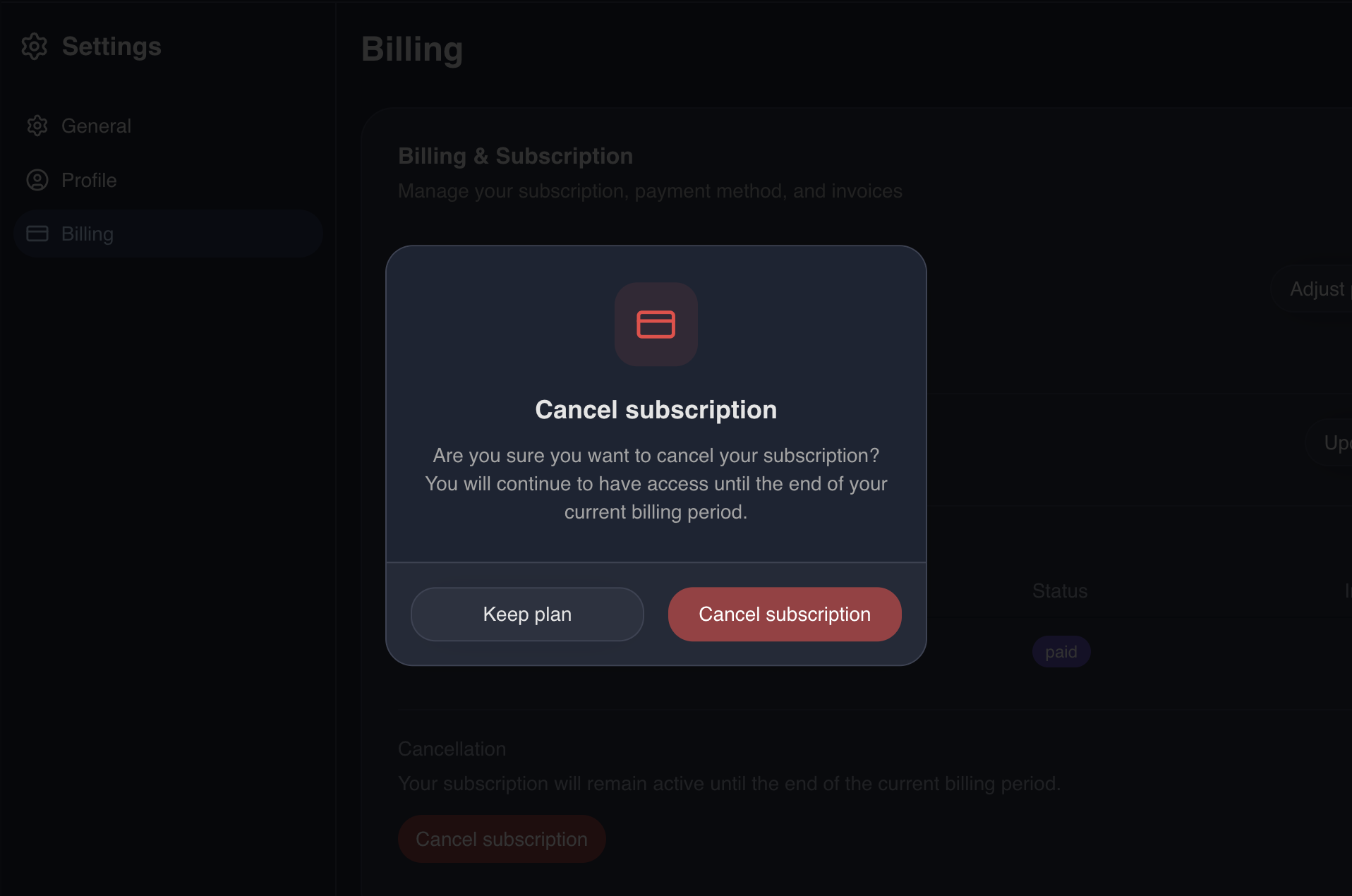Click the Adjust button on the right
This screenshot has width=1352, height=896.
pos(1317,289)
